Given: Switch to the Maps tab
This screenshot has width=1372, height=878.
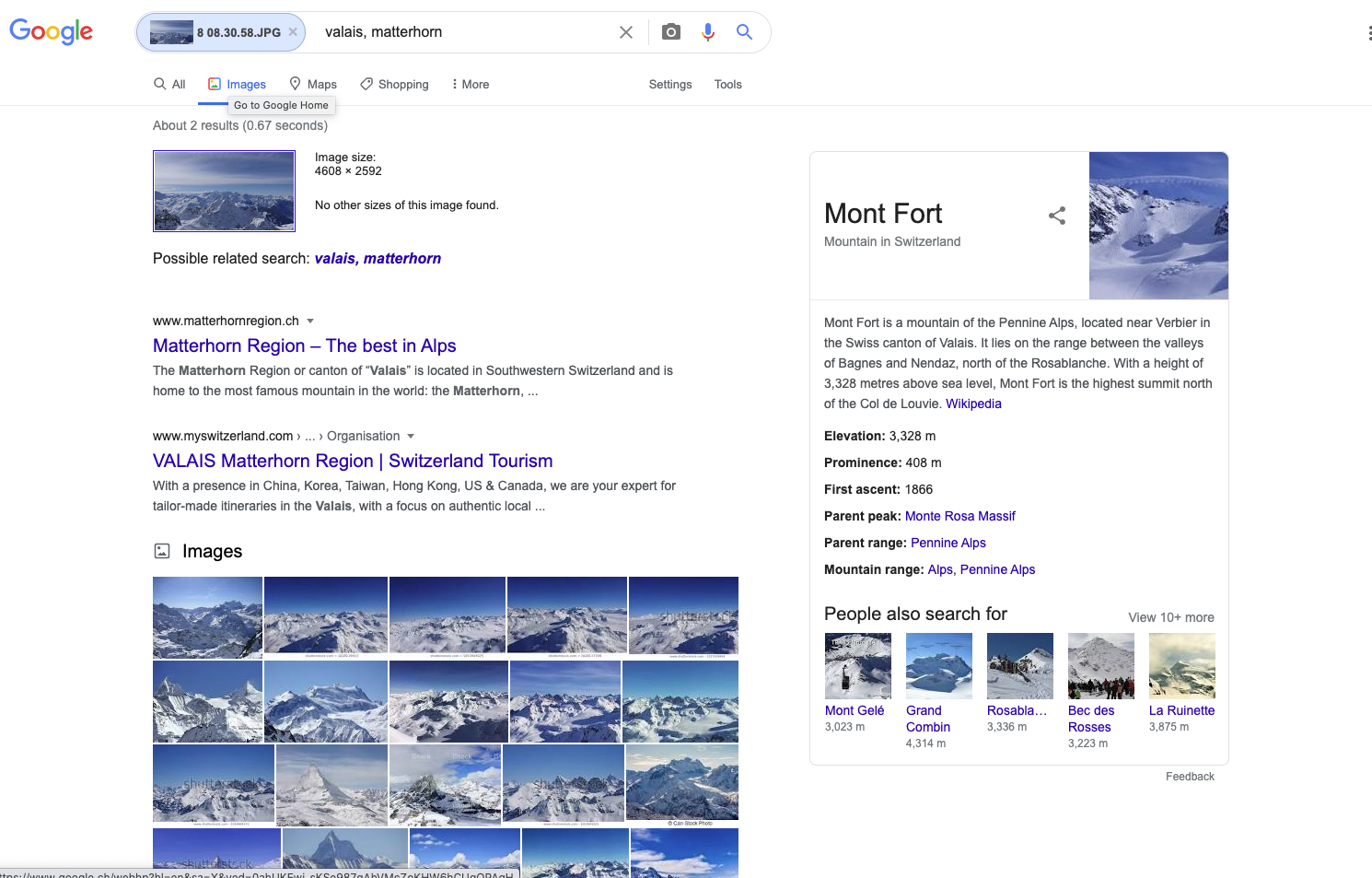Looking at the screenshot, I should coord(312,84).
